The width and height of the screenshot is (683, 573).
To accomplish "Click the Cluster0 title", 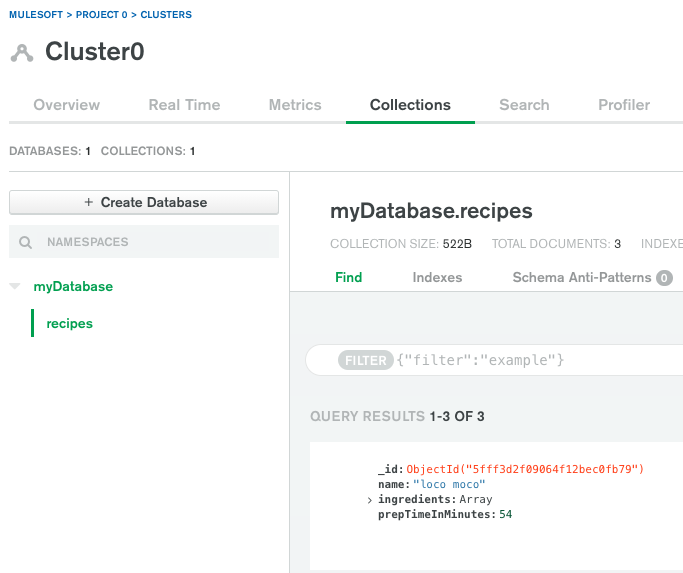I will 95,51.
